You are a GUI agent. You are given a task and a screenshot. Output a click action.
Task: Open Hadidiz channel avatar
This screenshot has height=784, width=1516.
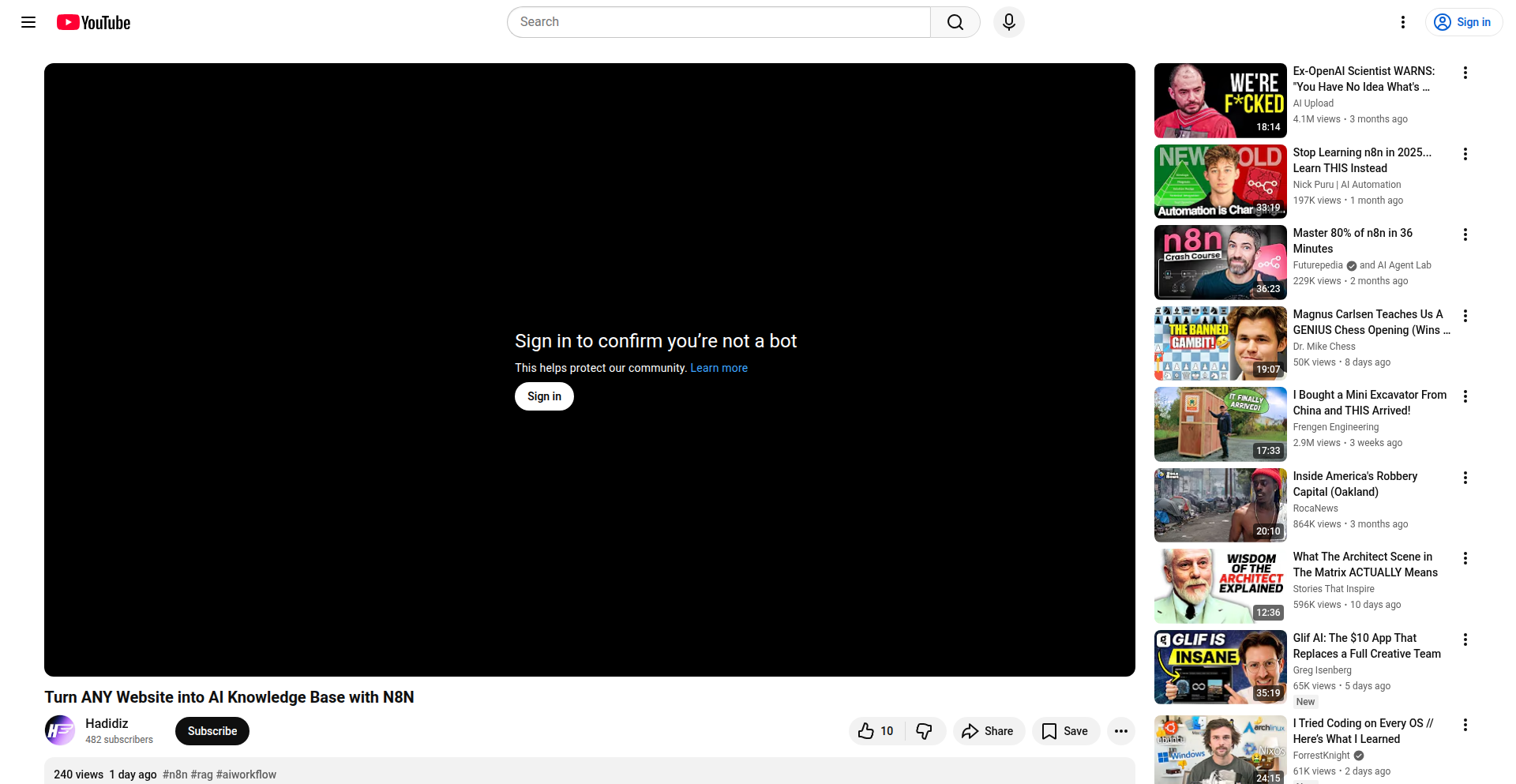(60, 731)
